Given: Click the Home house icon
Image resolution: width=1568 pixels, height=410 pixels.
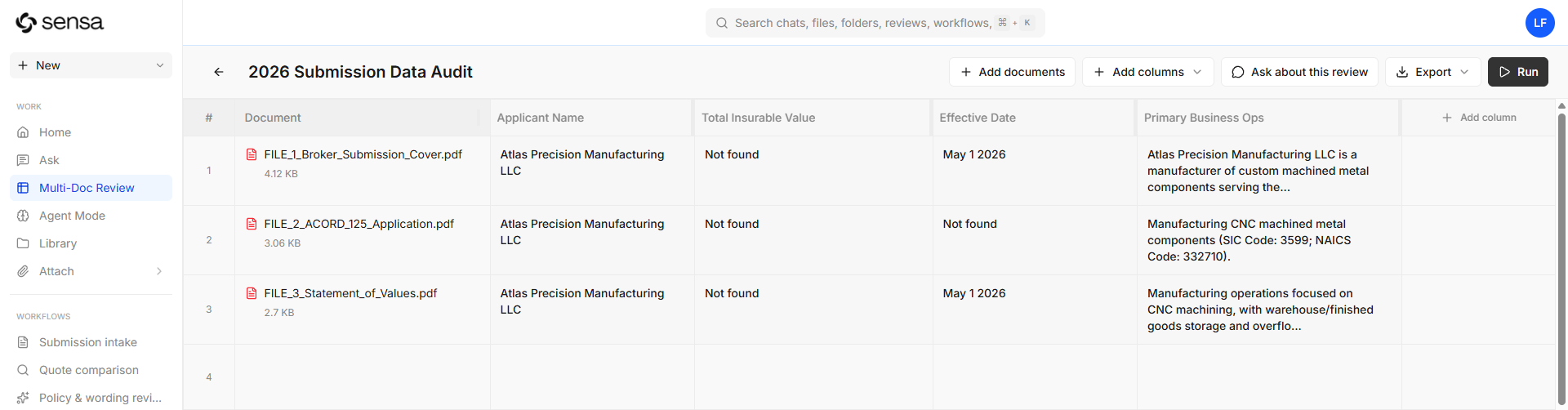Looking at the screenshot, I should (x=23, y=132).
